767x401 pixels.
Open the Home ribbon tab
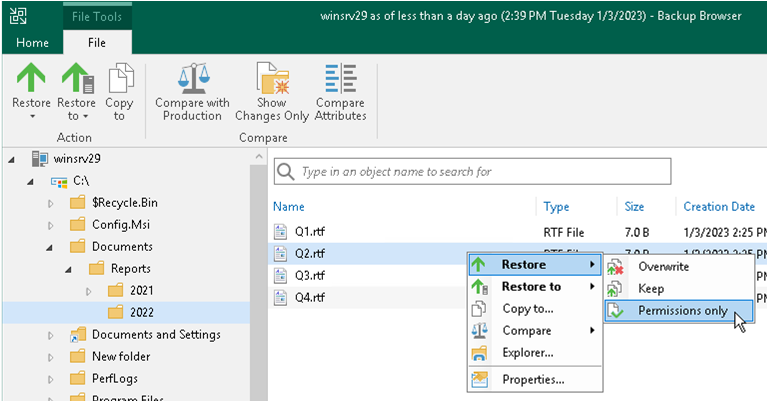point(32,43)
